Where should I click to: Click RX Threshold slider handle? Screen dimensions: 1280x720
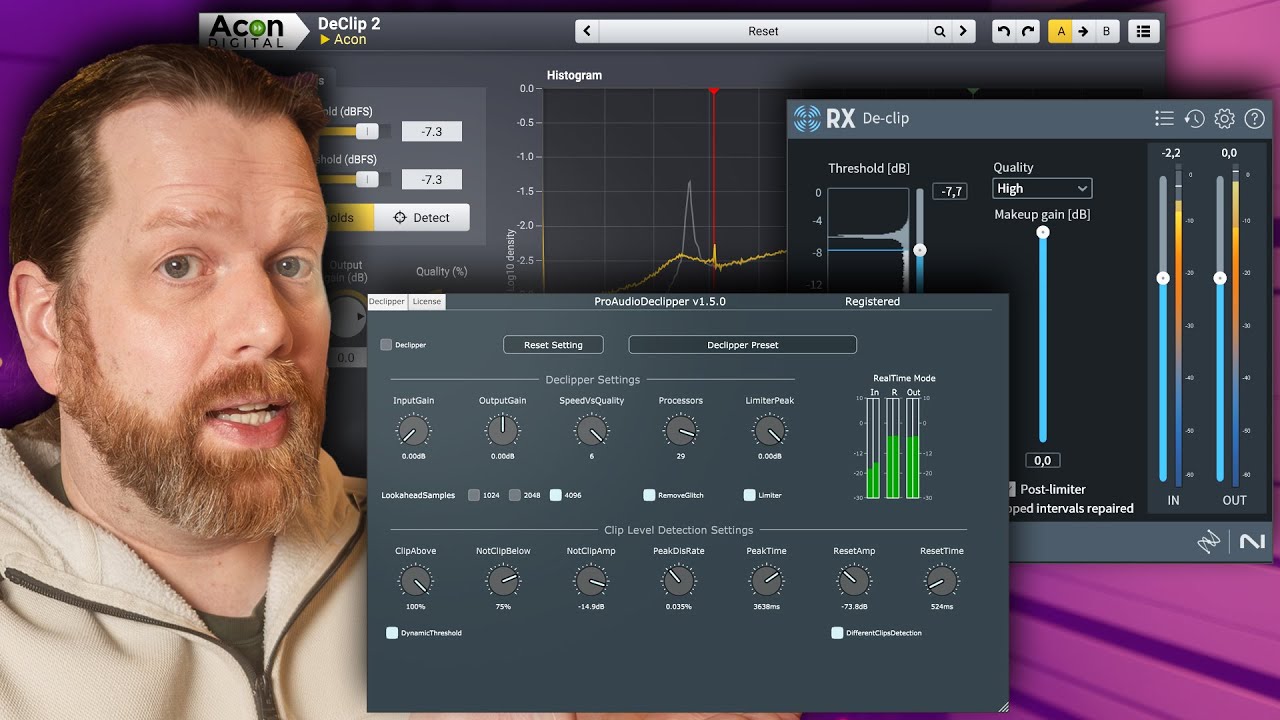(920, 250)
